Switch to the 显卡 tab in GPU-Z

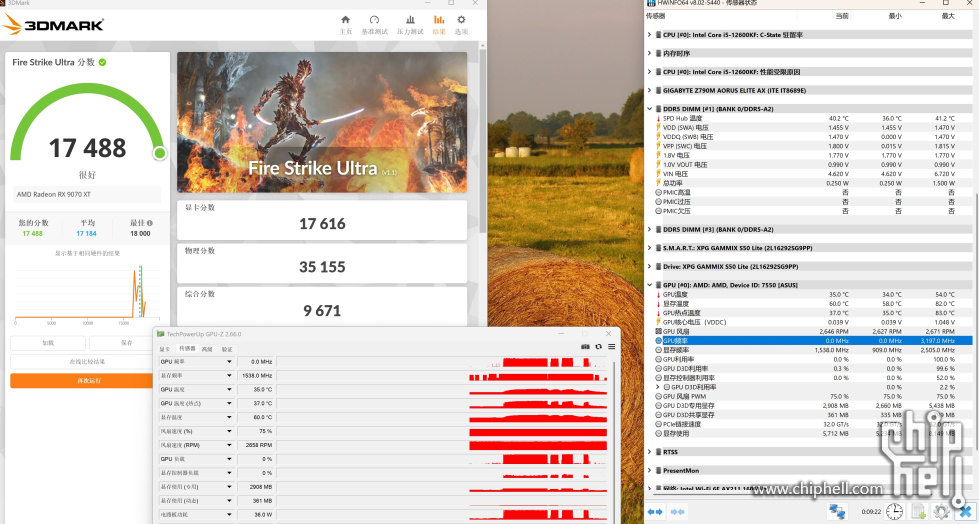[x=164, y=349]
